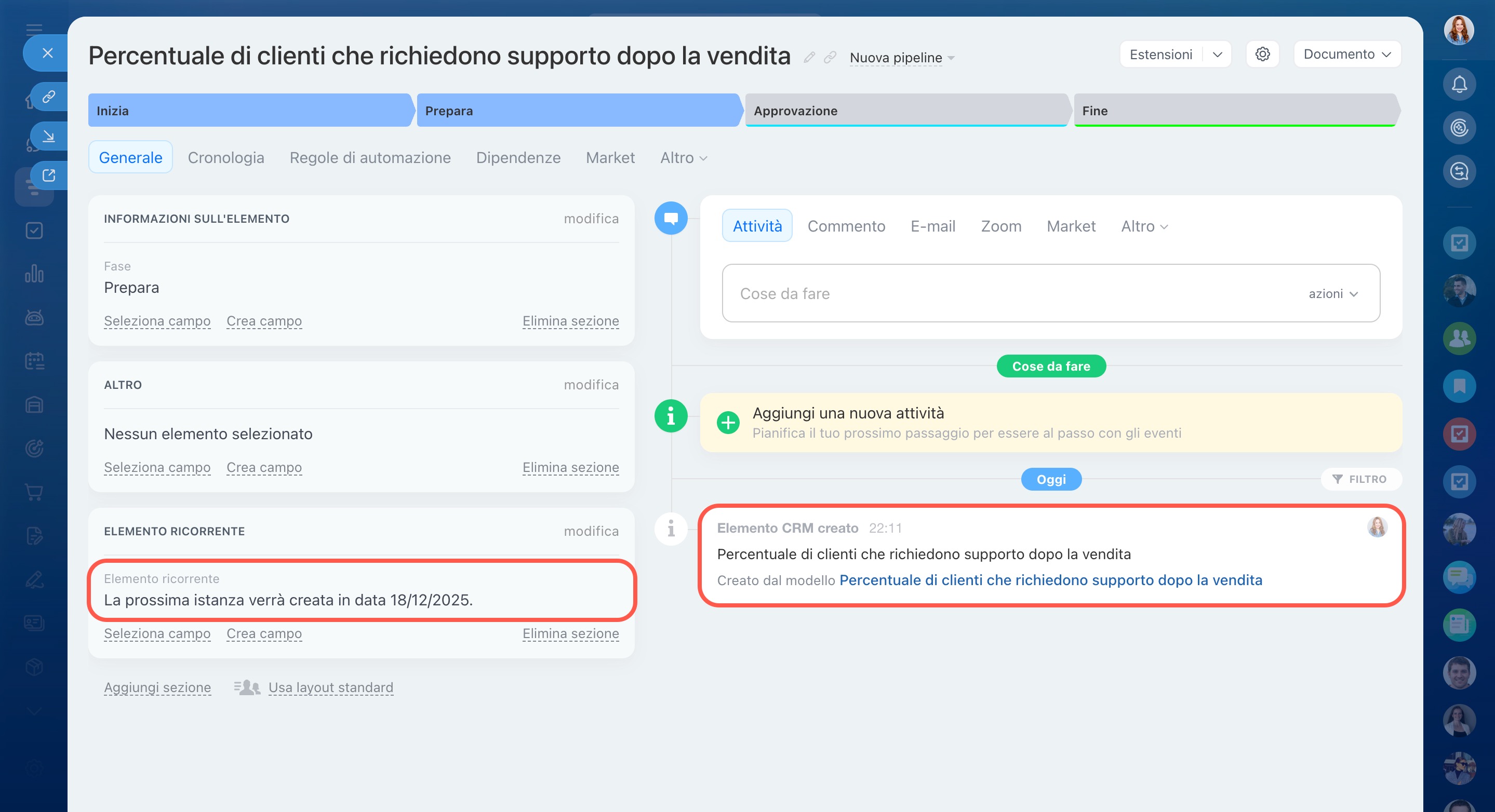Select the Commento tab
This screenshot has height=812, width=1495.
(x=846, y=226)
